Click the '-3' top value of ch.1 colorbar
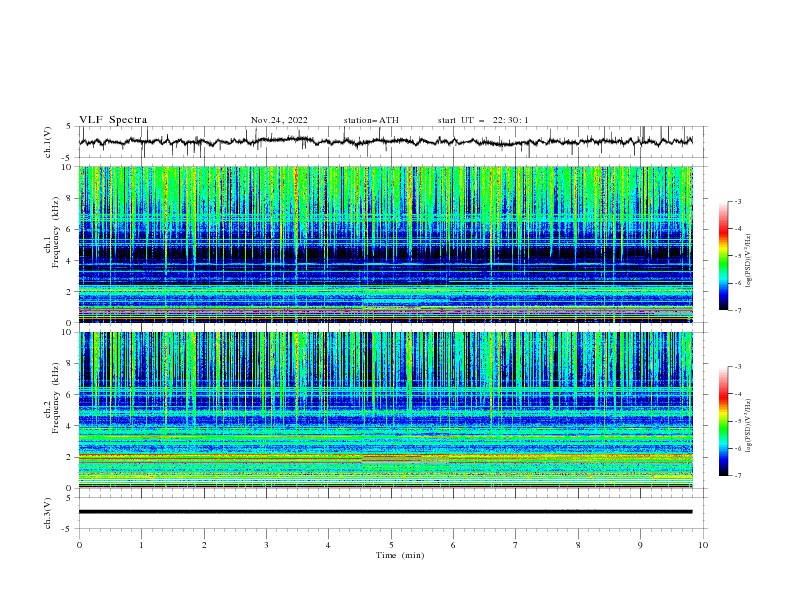 (737, 201)
